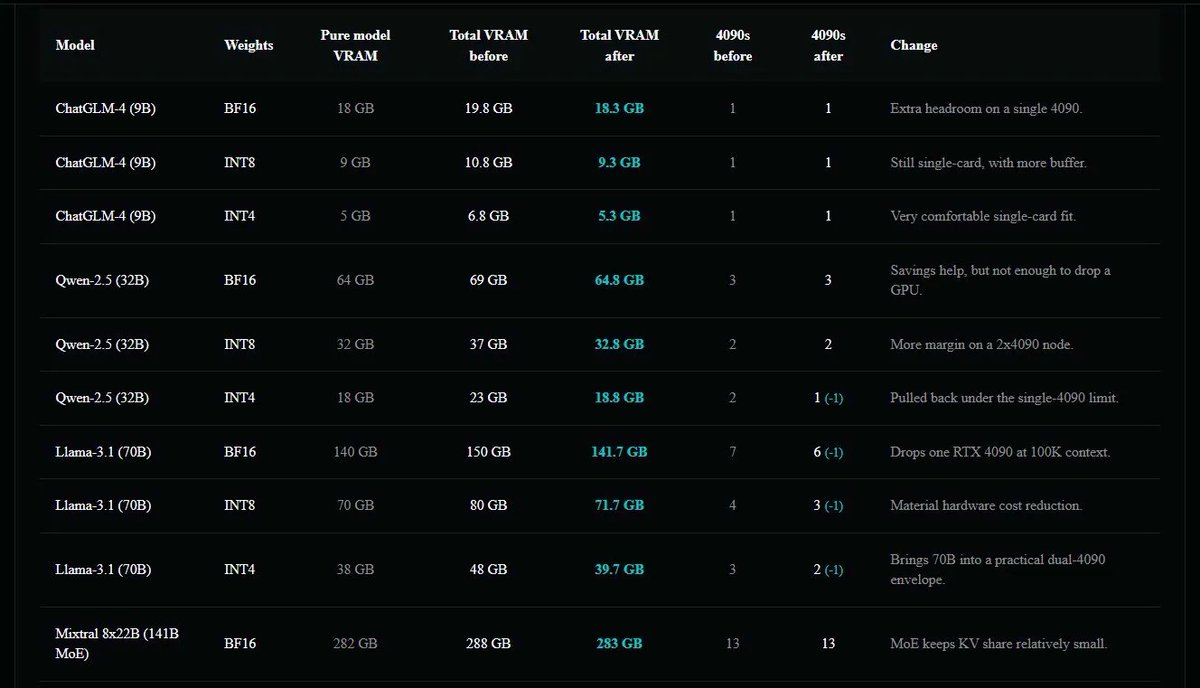Click the 71.7 GB highlighted value
The image size is (1200, 688).
619,506
